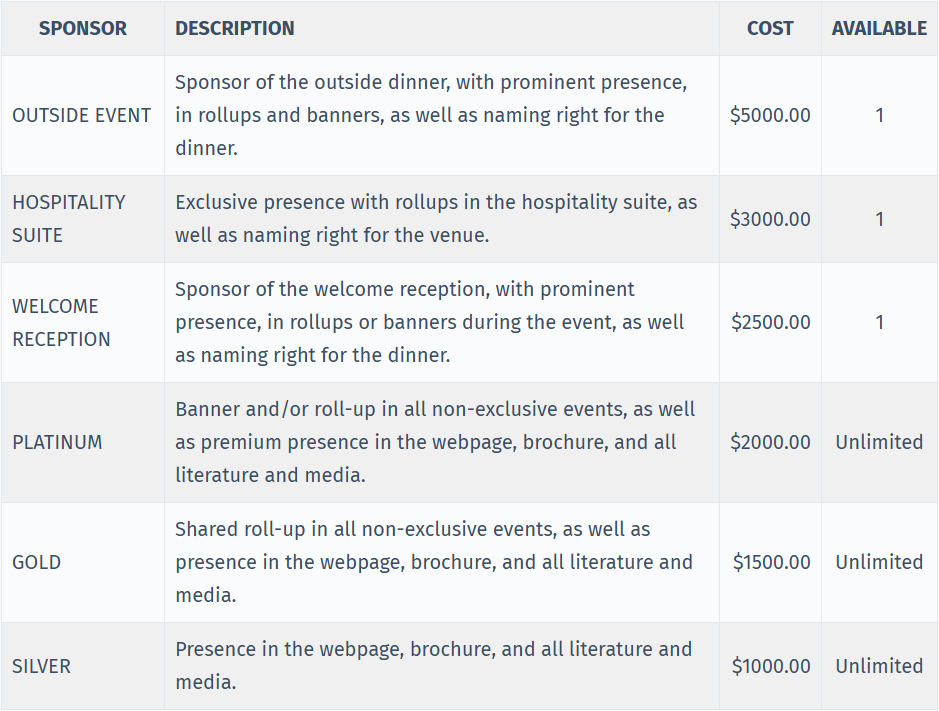
Task: Click the $1500.00 cost cell
Action: (771, 562)
